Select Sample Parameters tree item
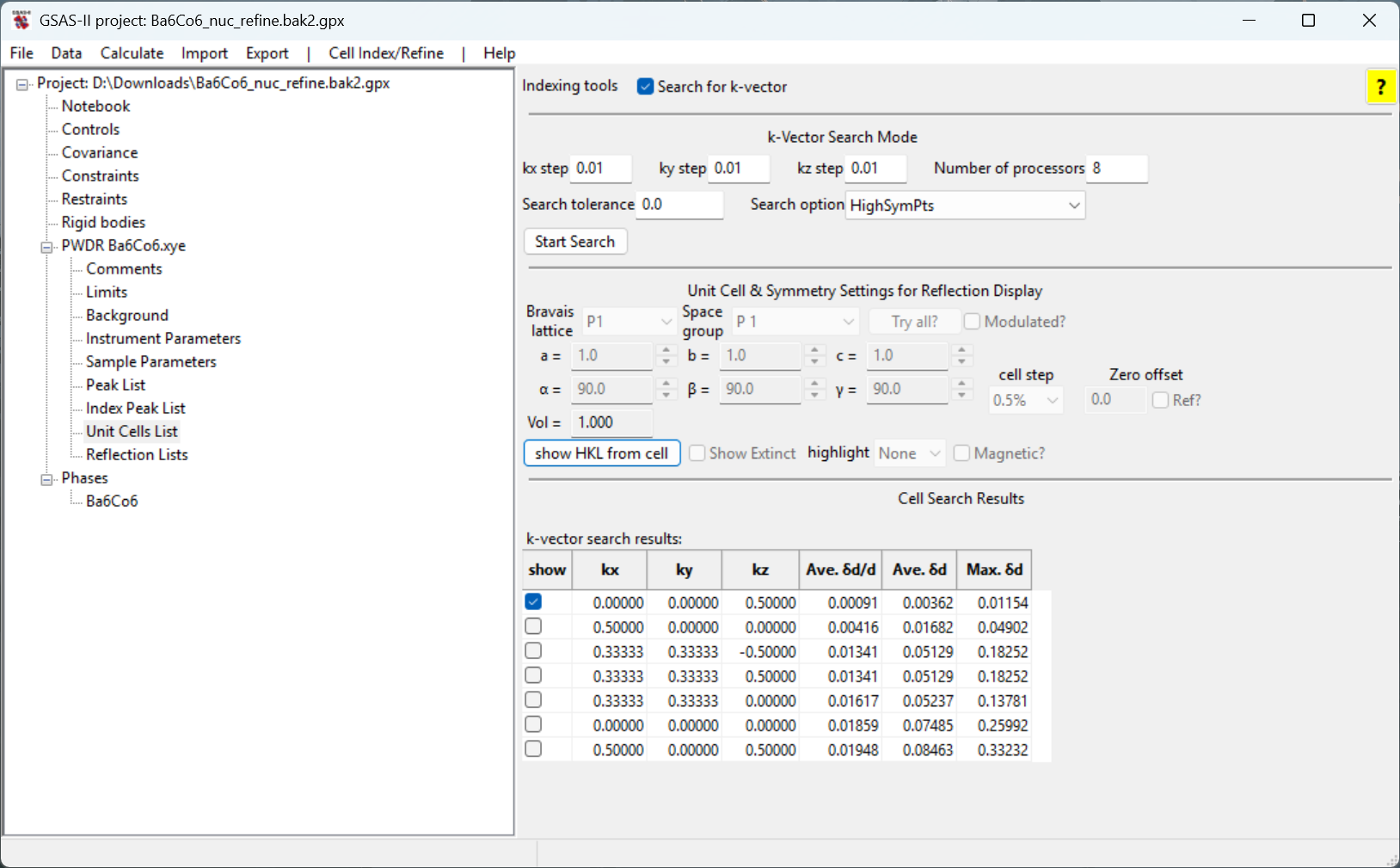This screenshot has width=1400, height=868. tap(151, 362)
